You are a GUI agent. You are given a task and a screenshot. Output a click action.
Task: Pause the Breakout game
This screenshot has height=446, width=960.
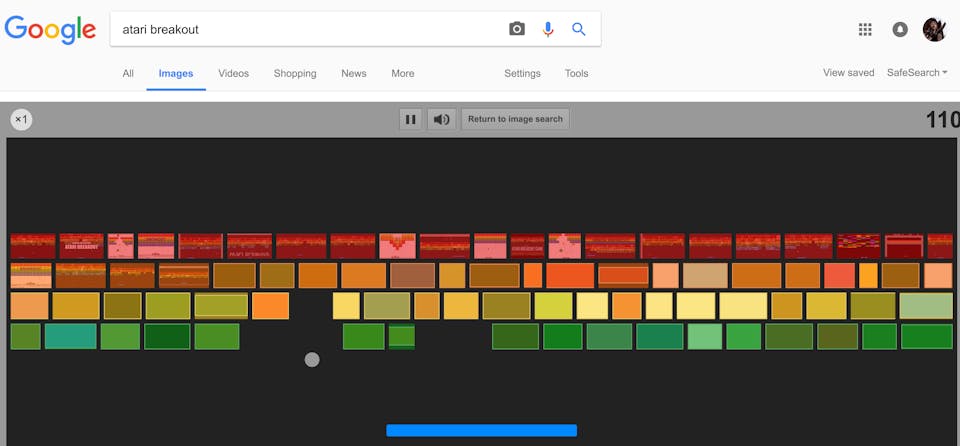point(410,120)
